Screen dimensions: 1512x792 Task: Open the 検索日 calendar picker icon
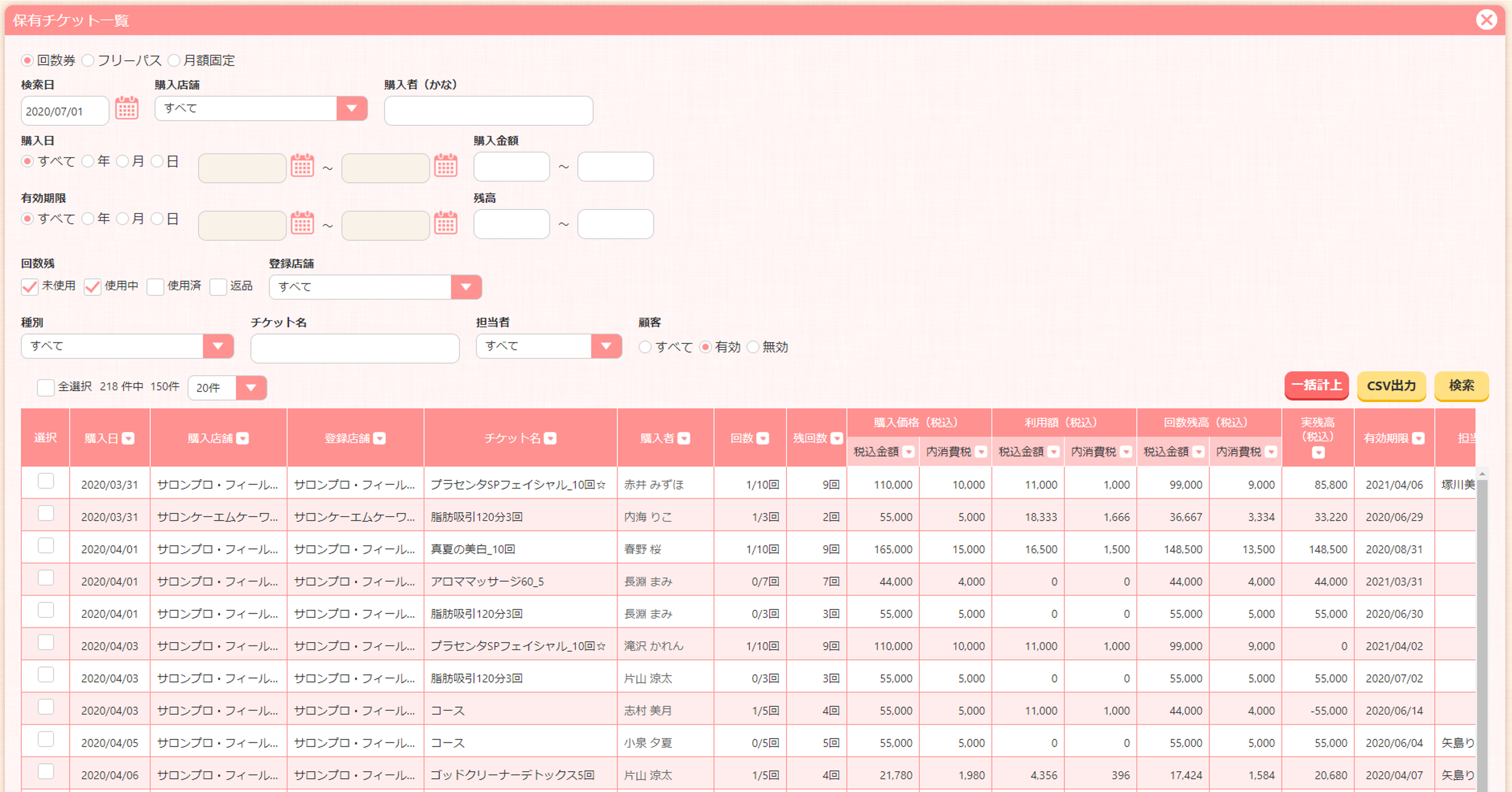(126, 108)
